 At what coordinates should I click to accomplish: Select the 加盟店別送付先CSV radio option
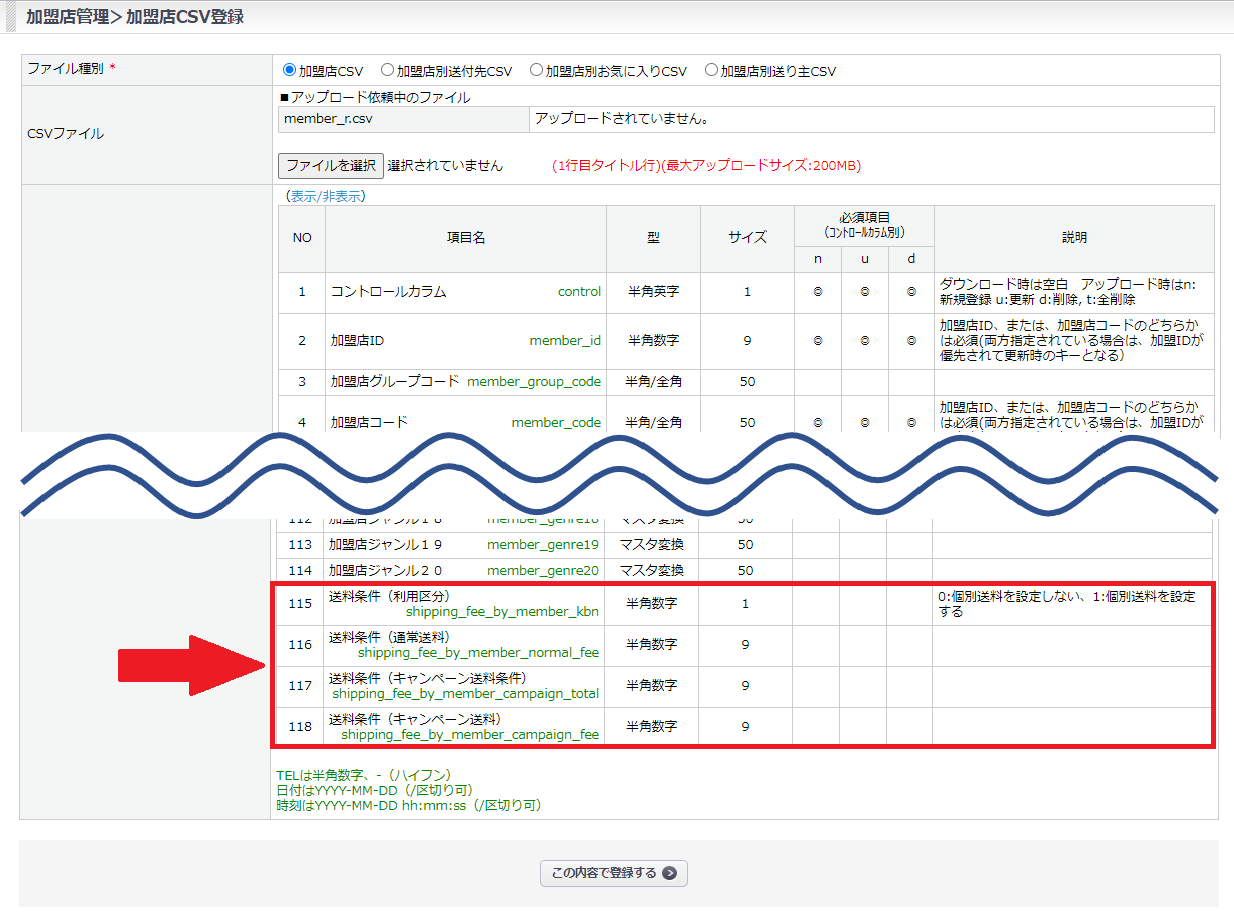[x=387, y=71]
